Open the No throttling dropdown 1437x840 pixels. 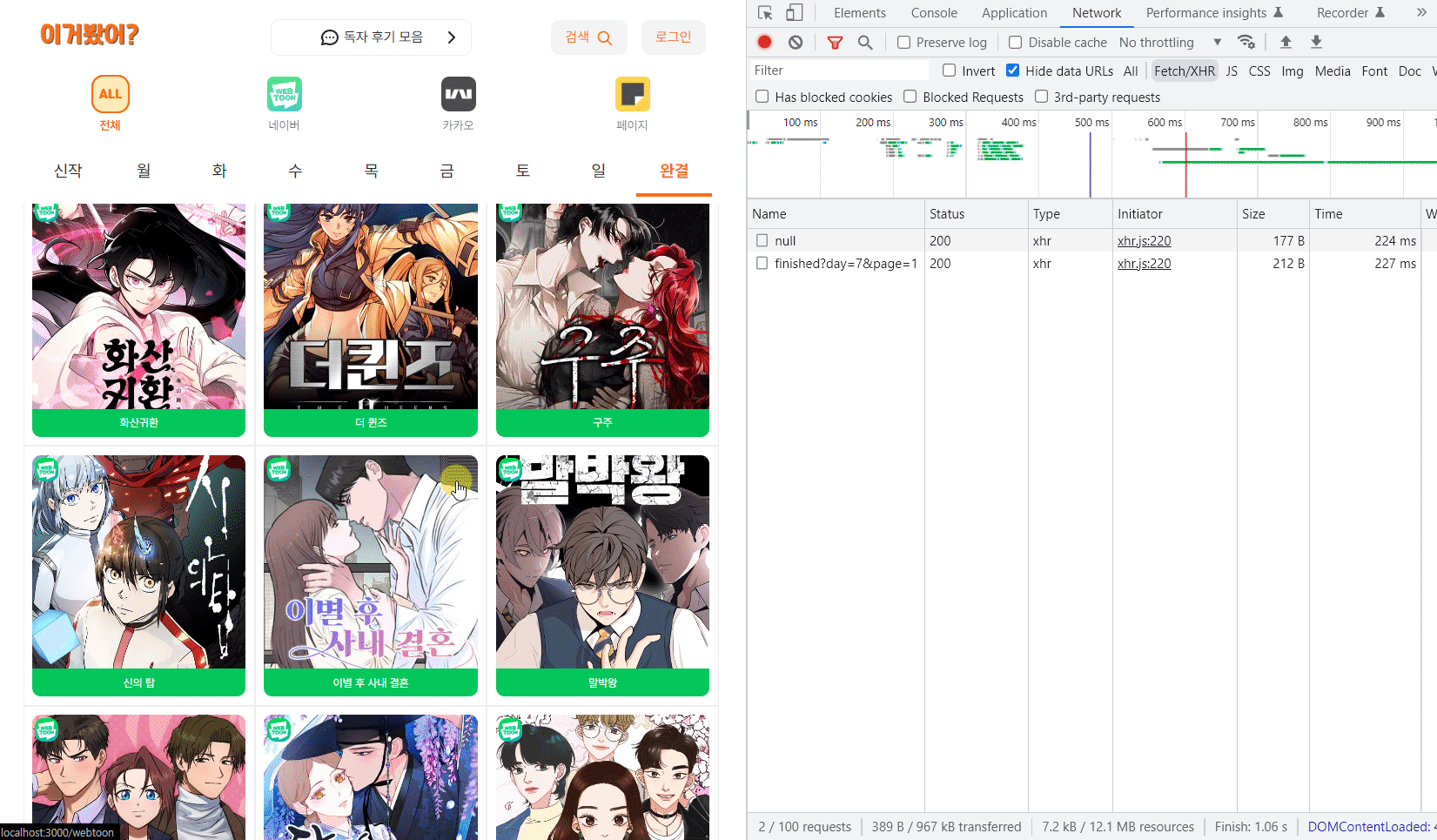click(1170, 42)
